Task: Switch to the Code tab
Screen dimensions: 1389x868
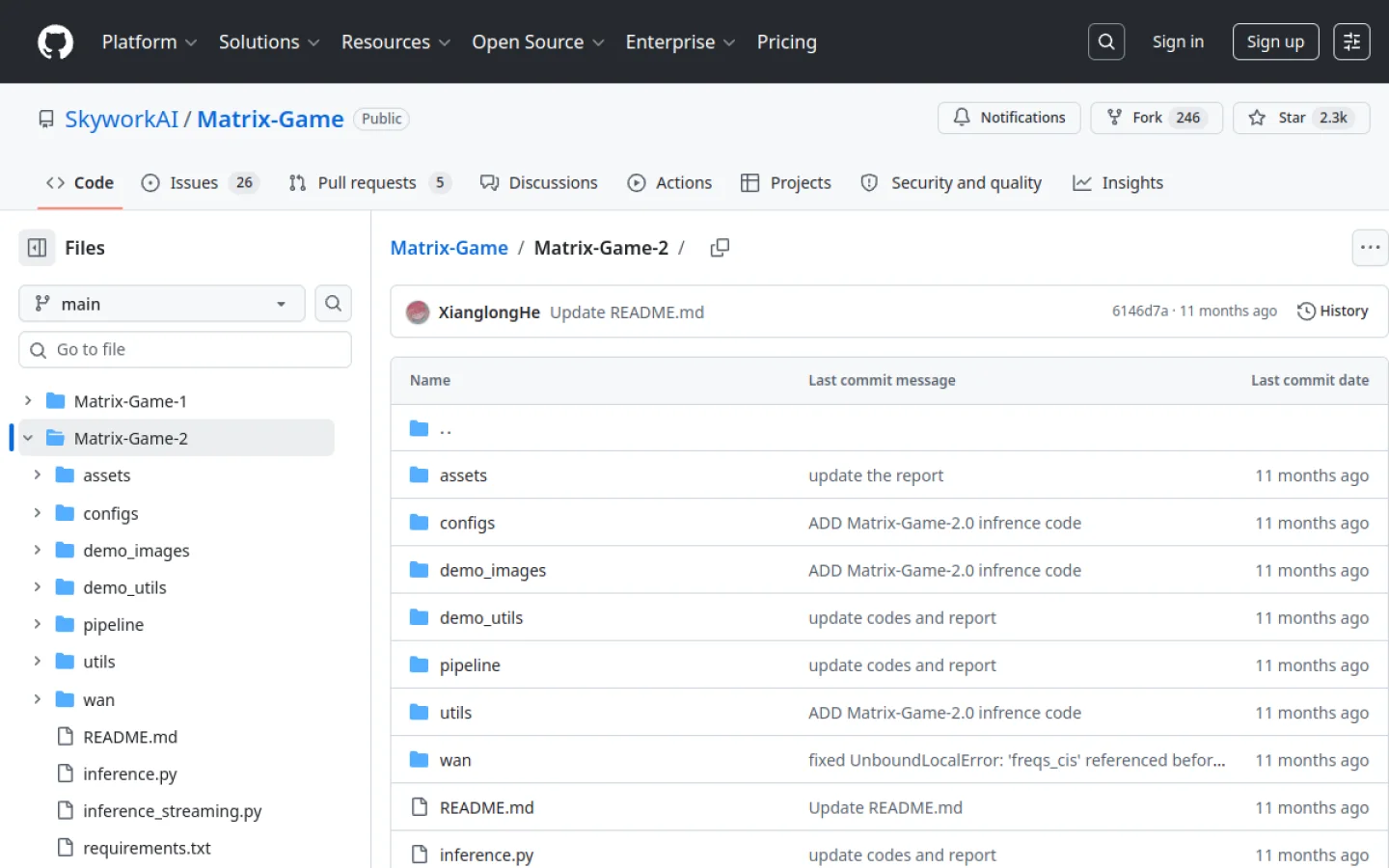Action: click(x=80, y=183)
